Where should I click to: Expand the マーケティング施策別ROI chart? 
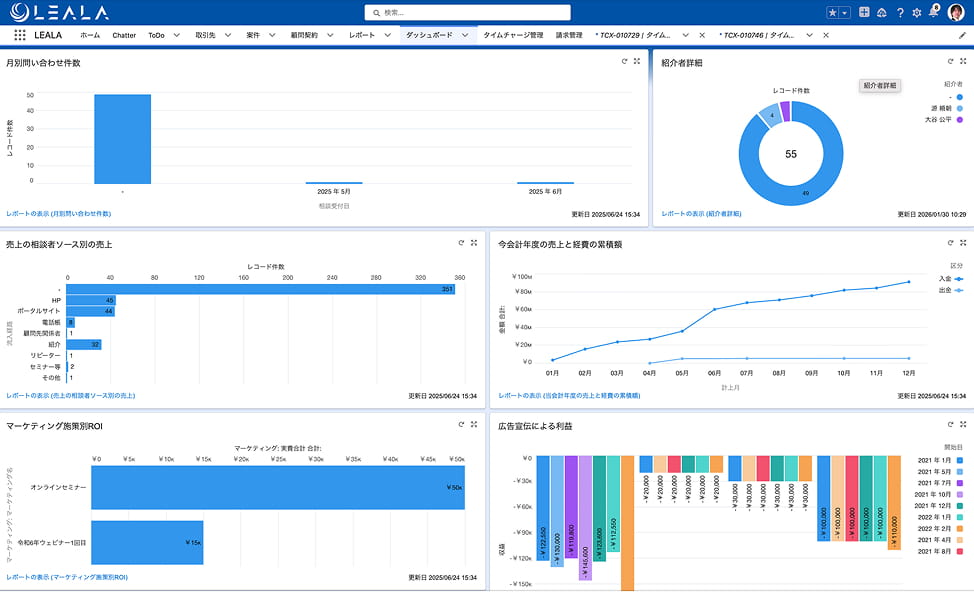[474, 424]
